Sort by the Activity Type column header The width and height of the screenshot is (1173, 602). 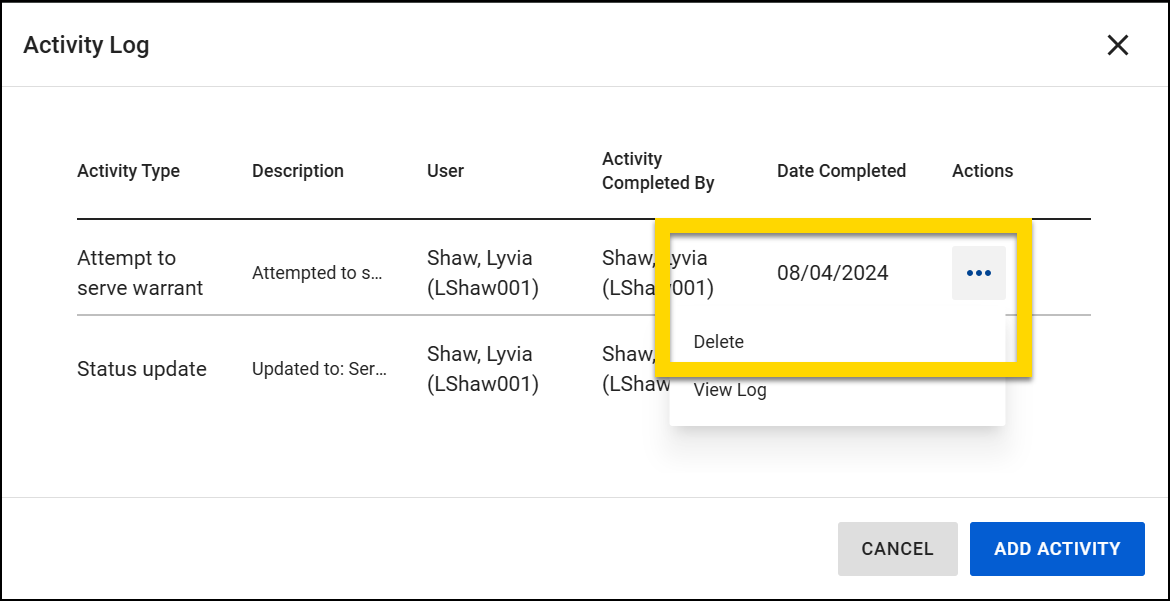128,171
